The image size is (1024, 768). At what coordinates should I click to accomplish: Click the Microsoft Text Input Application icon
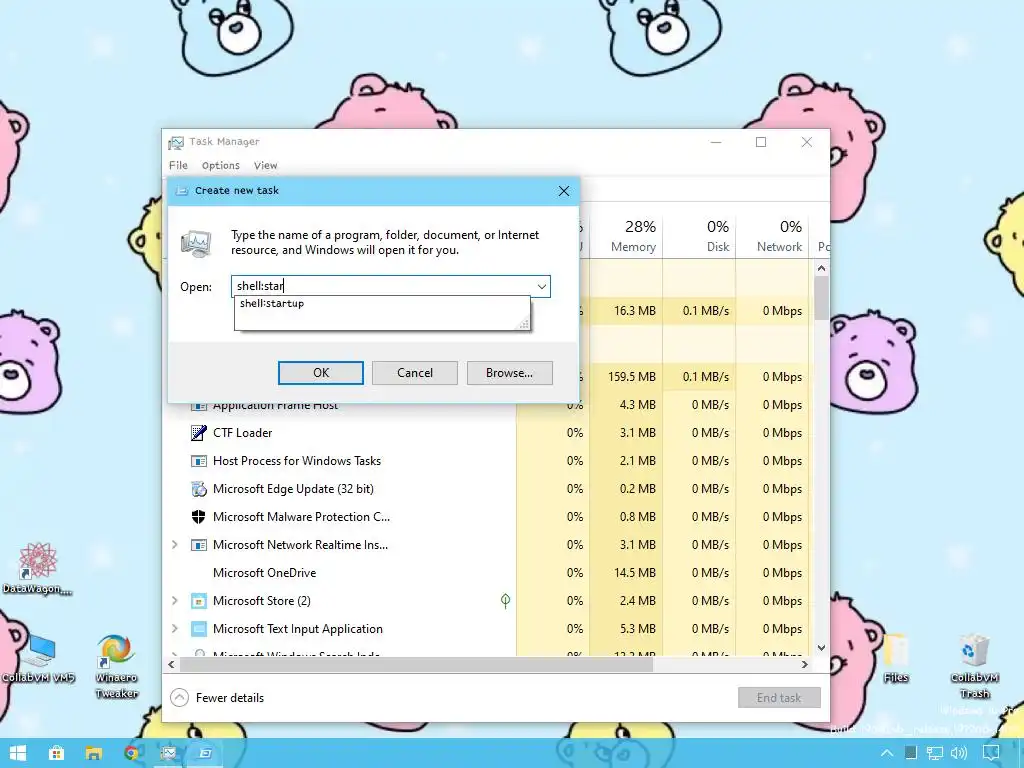pyautogui.click(x=199, y=629)
